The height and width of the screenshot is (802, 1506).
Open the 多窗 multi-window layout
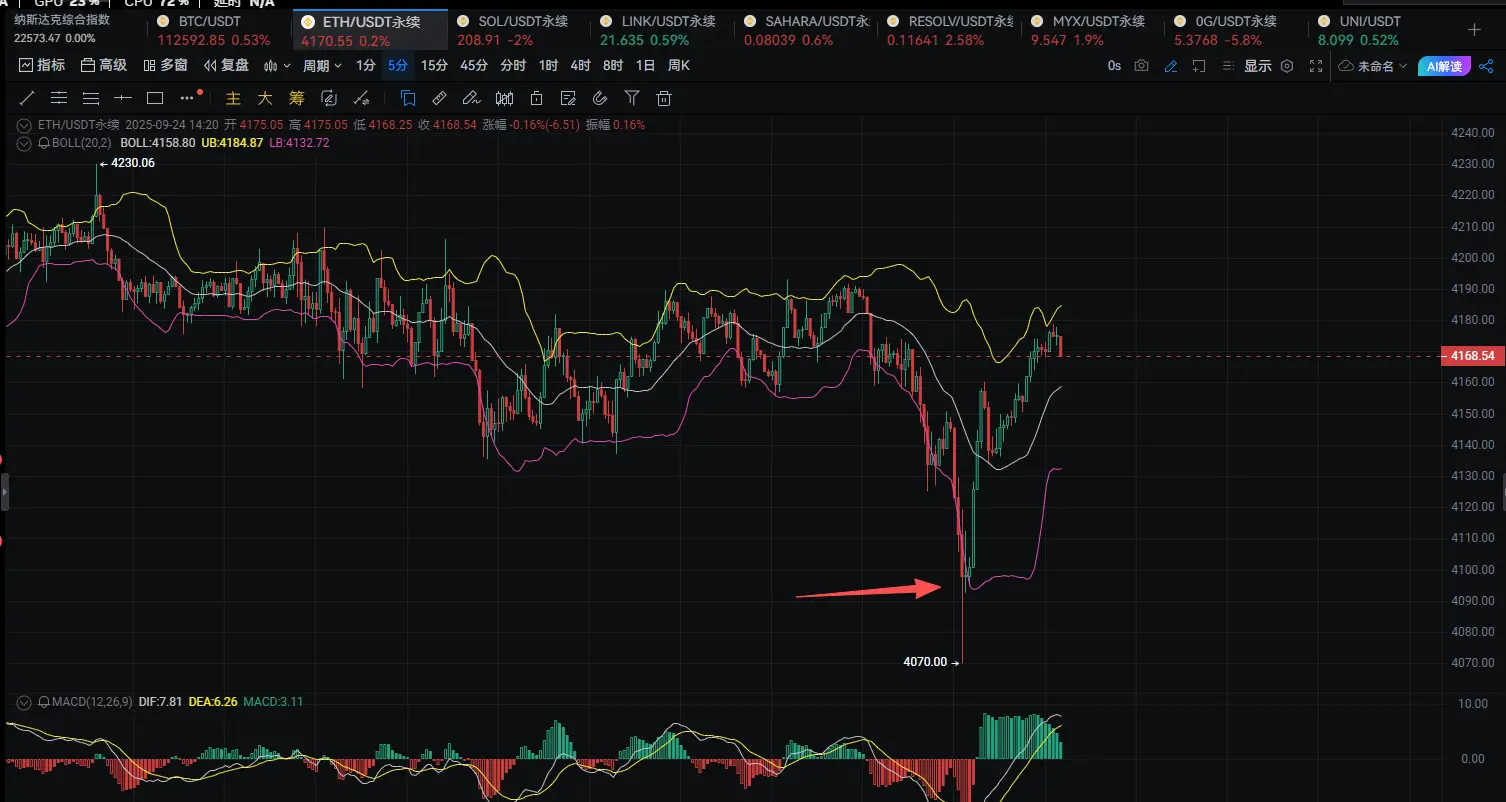pos(165,66)
